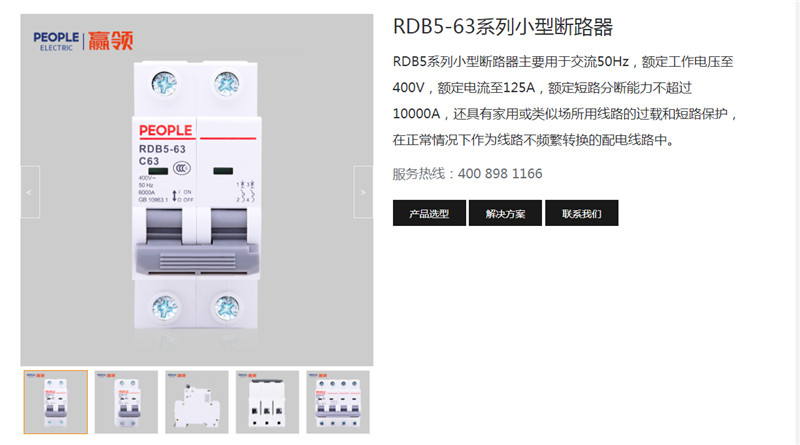Show the next product image
This screenshot has width=800, height=445.
click(x=363, y=192)
